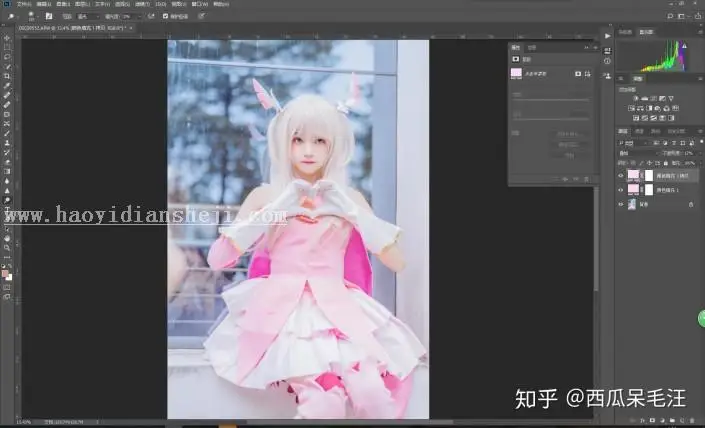The width and height of the screenshot is (705, 428).
Task: Open the layer blend mode dropdown
Action: click(638, 153)
